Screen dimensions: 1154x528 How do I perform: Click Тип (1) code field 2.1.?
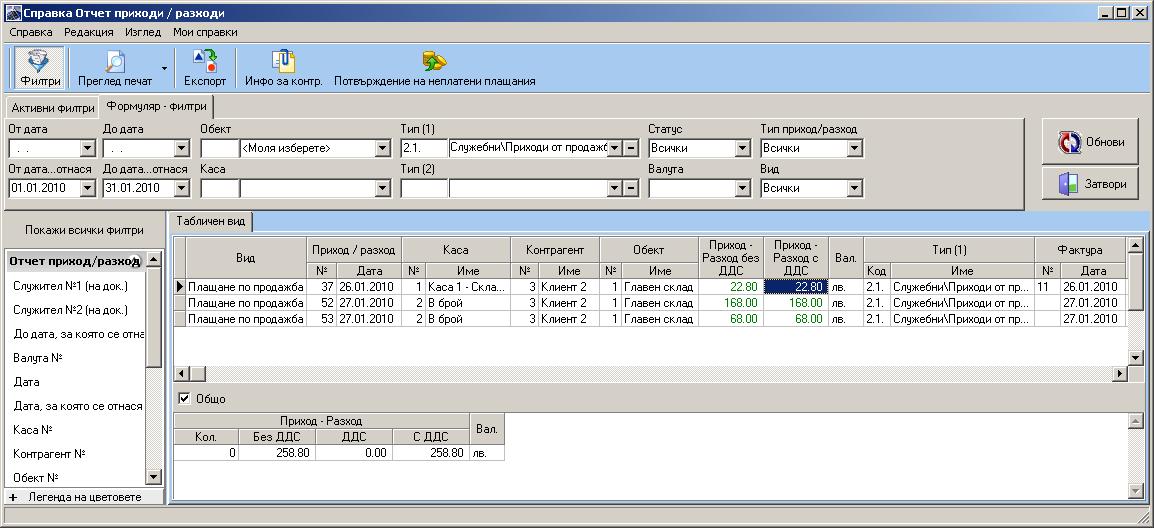pyautogui.click(x=424, y=149)
